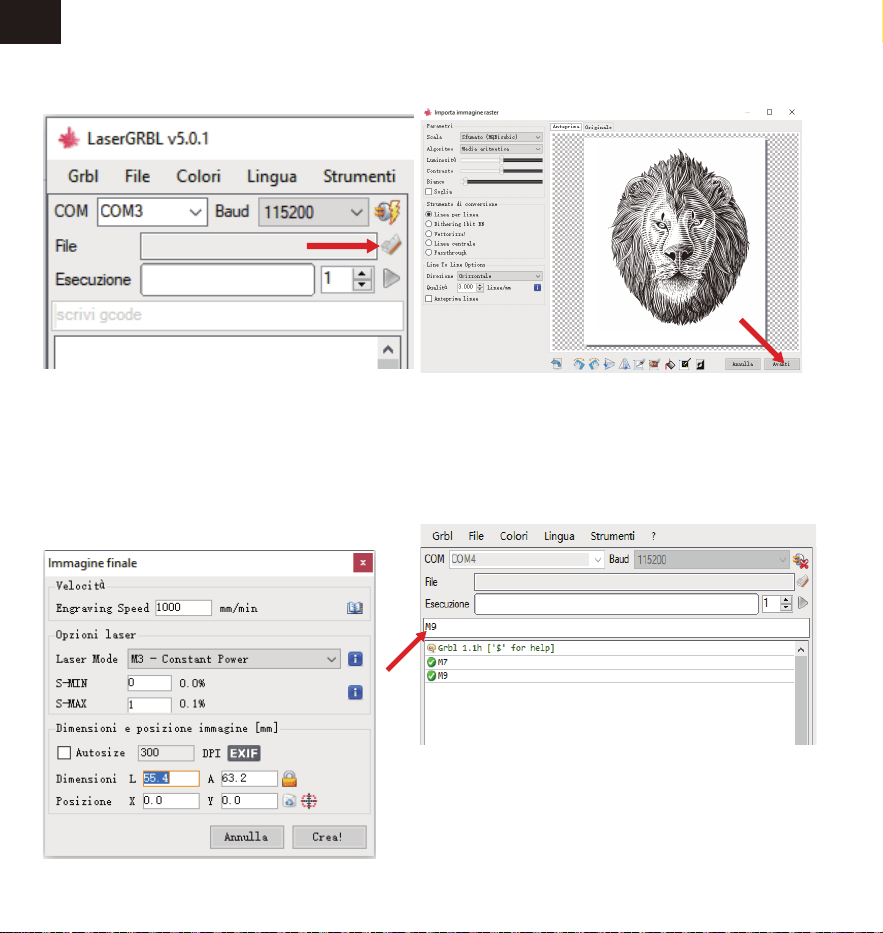Open Direzione Orizzontale dropdown
The image size is (883, 933).
(500, 276)
